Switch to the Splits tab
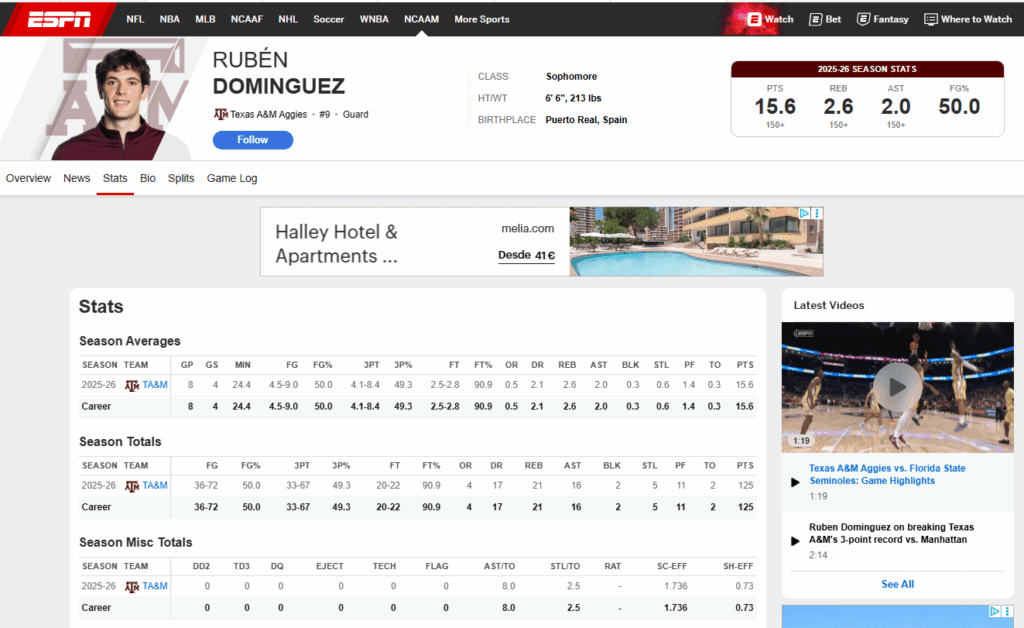Image resolution: width=1024 pixels, height=628 pixels. pos(181,178)
